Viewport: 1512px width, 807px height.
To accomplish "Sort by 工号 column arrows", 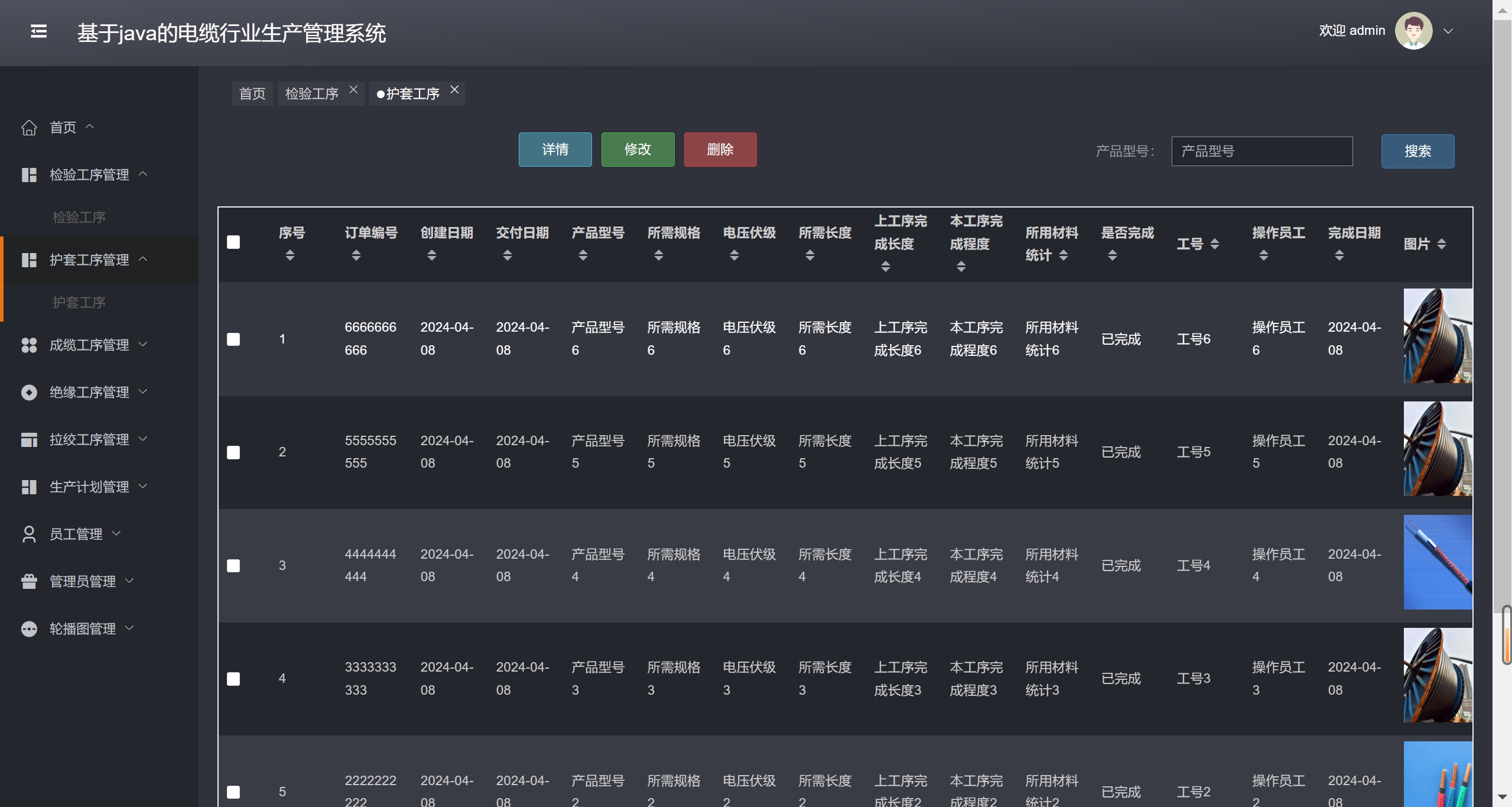I will pyautogui.click(x=1215, y=244).
